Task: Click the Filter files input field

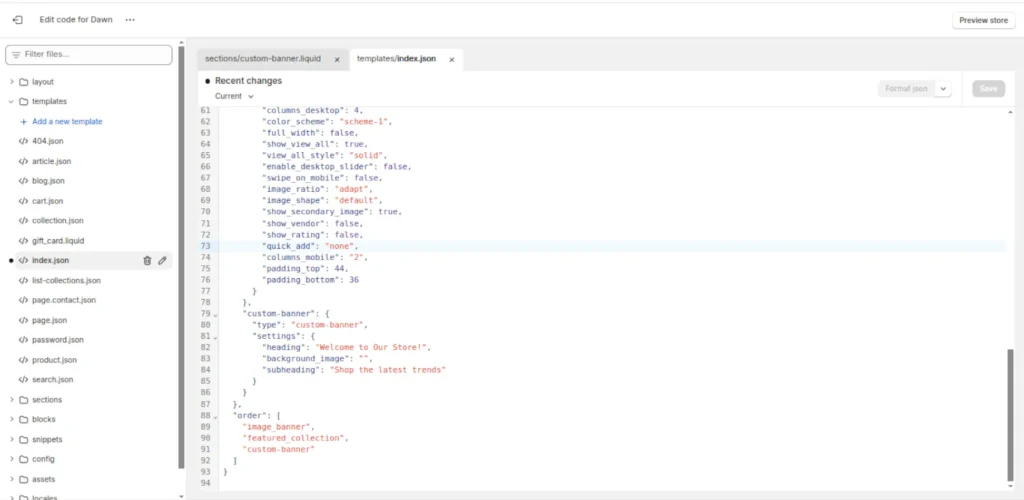Action: 89,55
